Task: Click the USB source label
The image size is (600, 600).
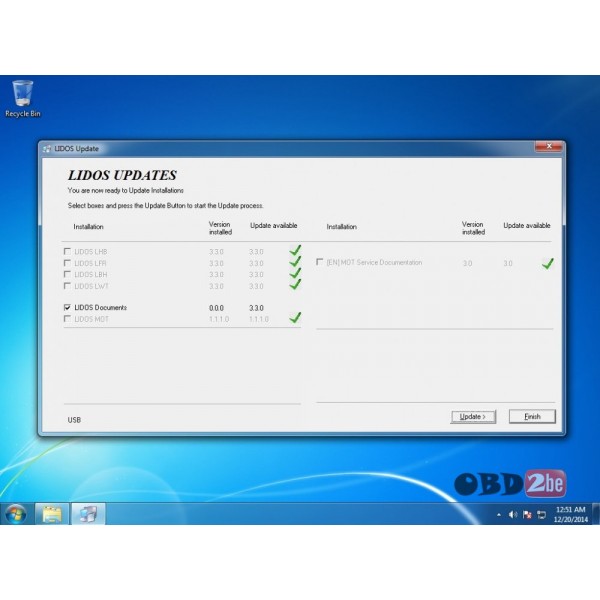Action: coord(74,420)
